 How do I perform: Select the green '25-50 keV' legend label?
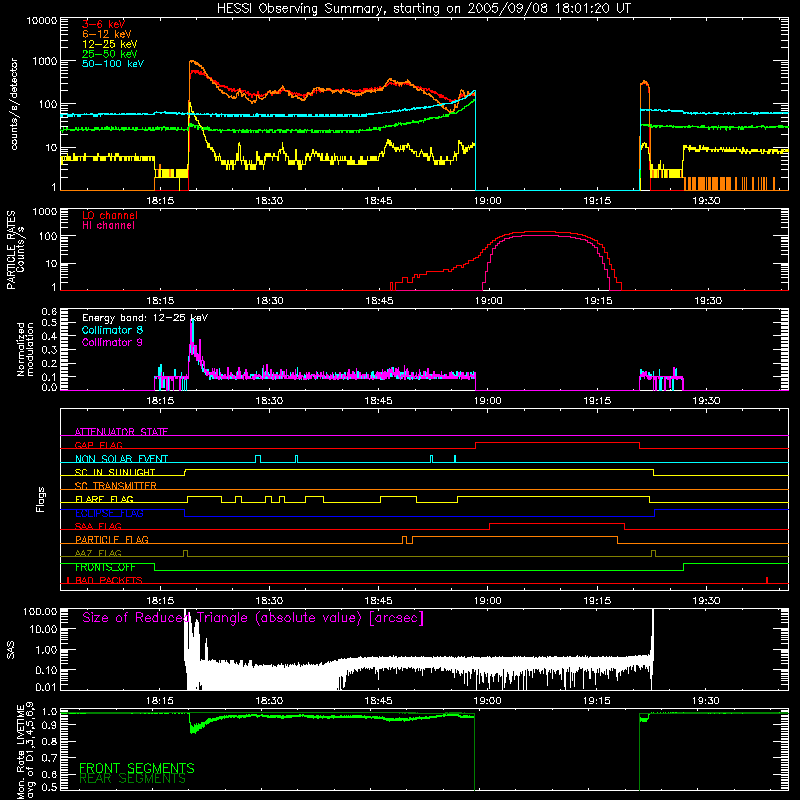pos(109,54)
